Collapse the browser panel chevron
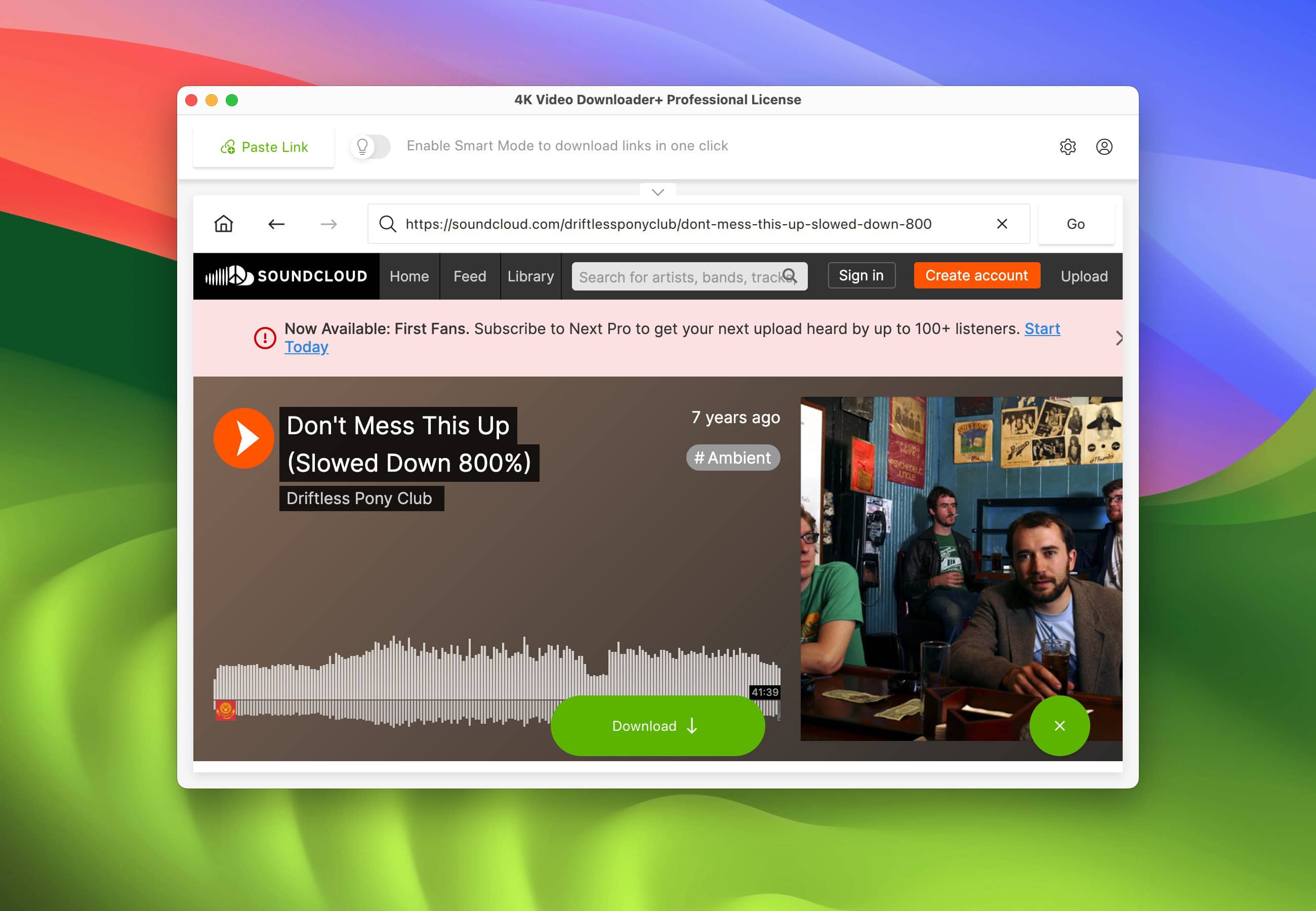This screenshot has width=1316, height=911. pos(657,192)
